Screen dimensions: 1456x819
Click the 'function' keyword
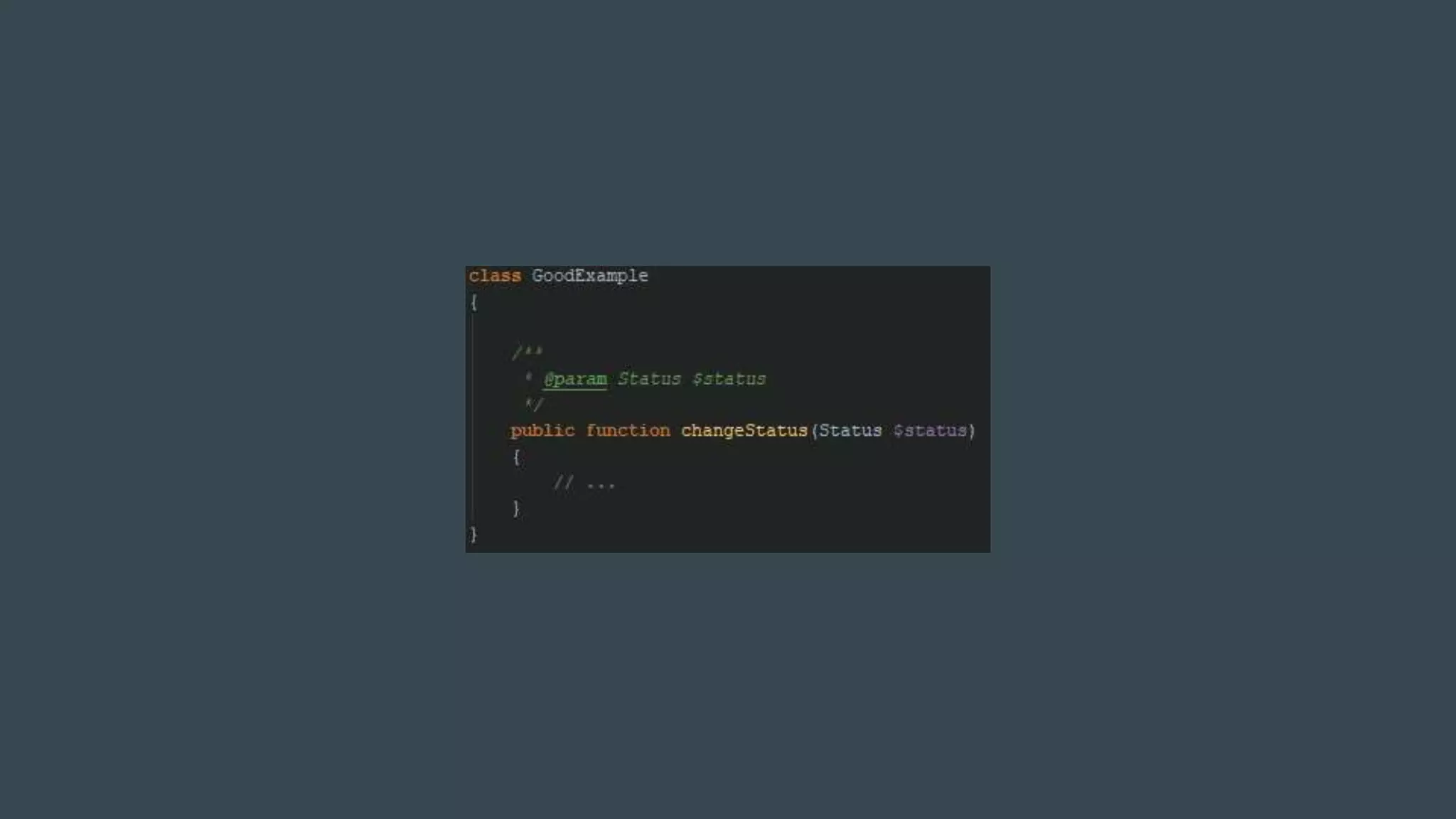tap(628, 431)
